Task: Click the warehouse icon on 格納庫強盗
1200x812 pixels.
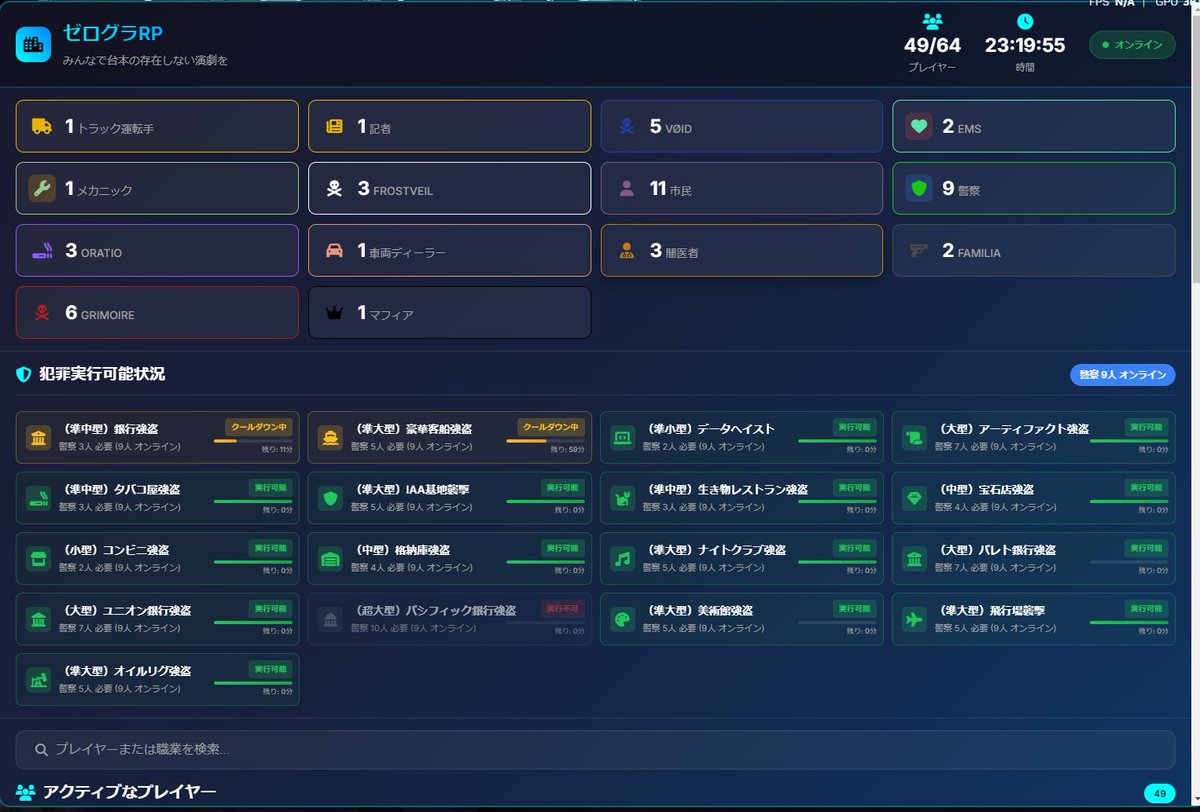Action: click(x=331, y=558)
